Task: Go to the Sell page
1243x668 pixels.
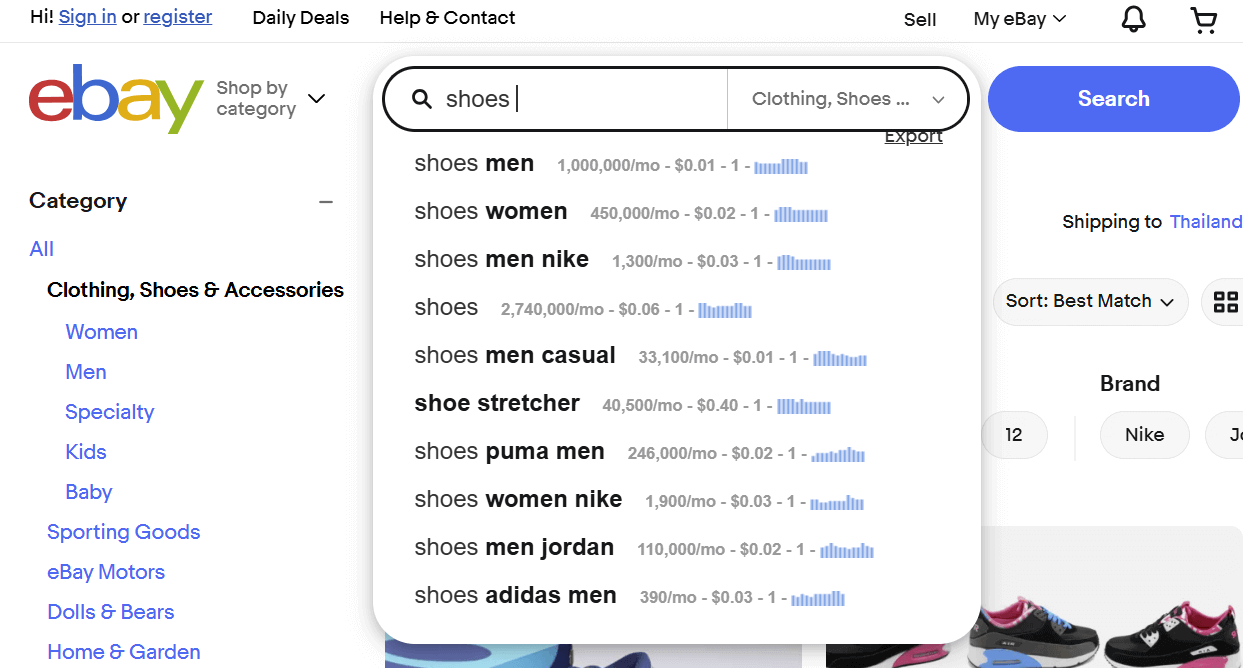Action: coord(920,19)
